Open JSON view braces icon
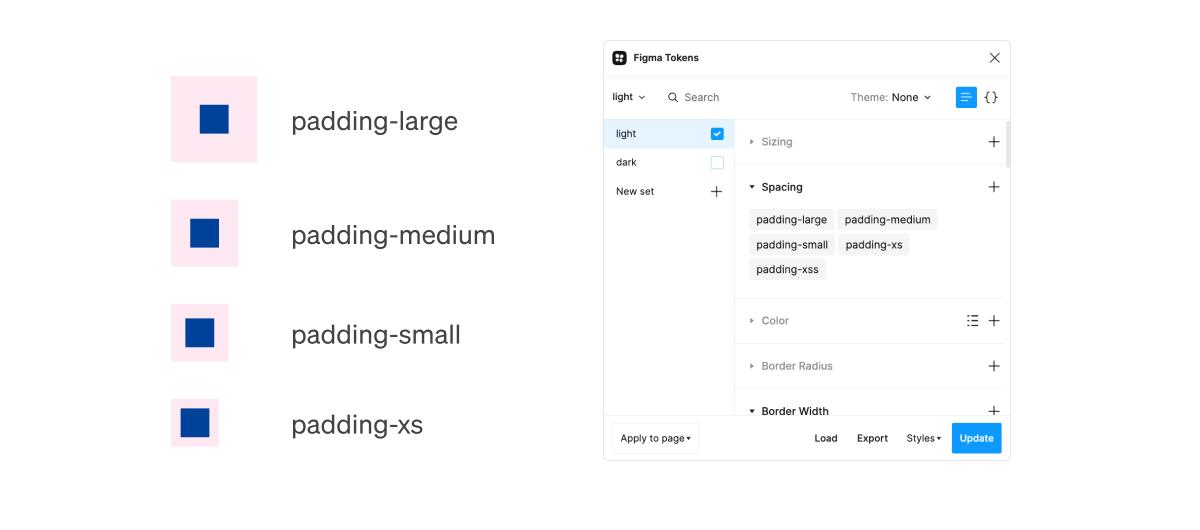Screen dimensions: 1200x530 [991, 97]
